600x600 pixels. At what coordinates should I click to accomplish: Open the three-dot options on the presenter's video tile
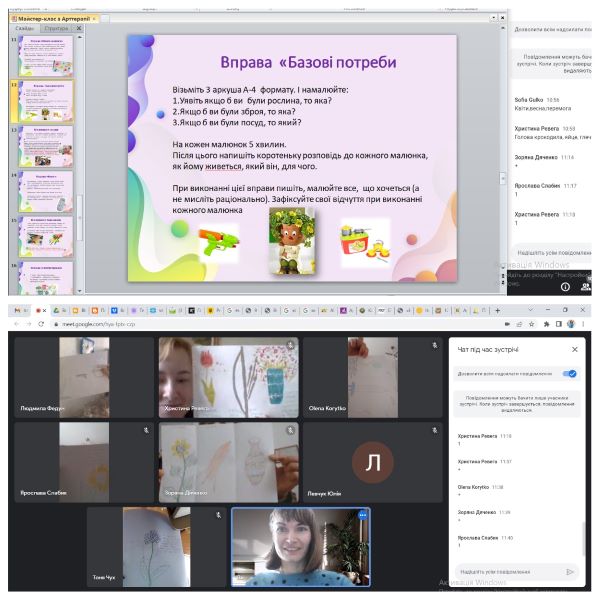click(362, 515)
